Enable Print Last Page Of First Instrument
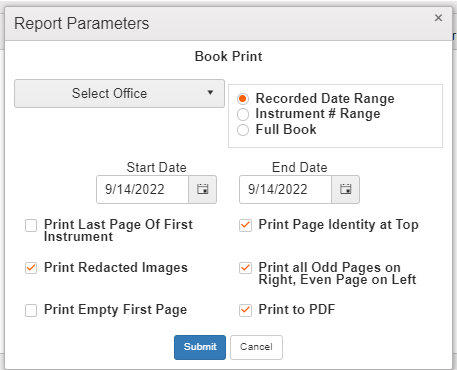The height and width of the screenshot is (370, 457). 31,225
